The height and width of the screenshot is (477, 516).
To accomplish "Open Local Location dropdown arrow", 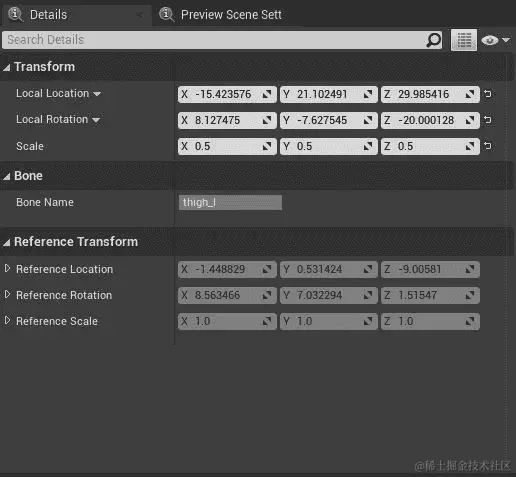I will pyautogui.click(x=97, y=94).
